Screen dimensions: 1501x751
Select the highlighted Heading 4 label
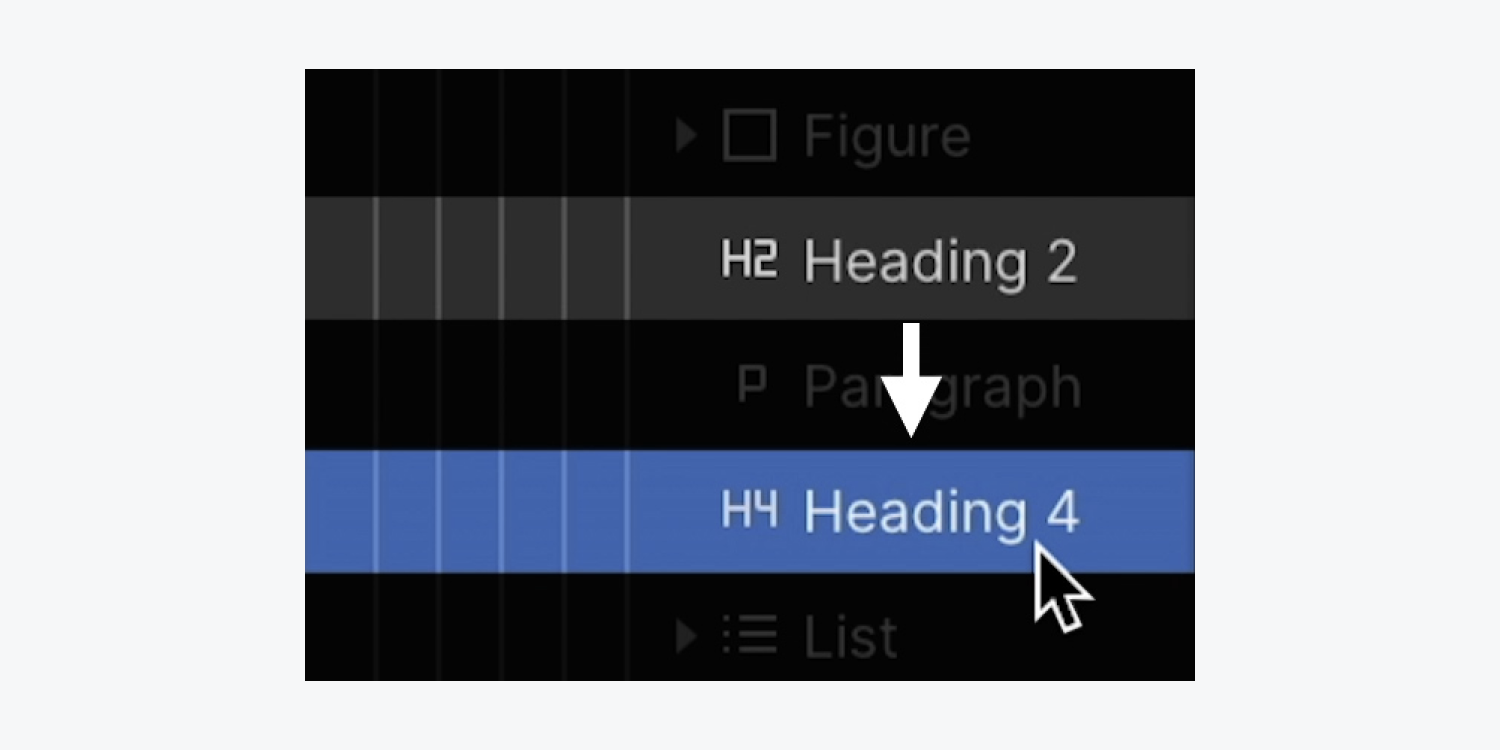(x=942, y=511)
